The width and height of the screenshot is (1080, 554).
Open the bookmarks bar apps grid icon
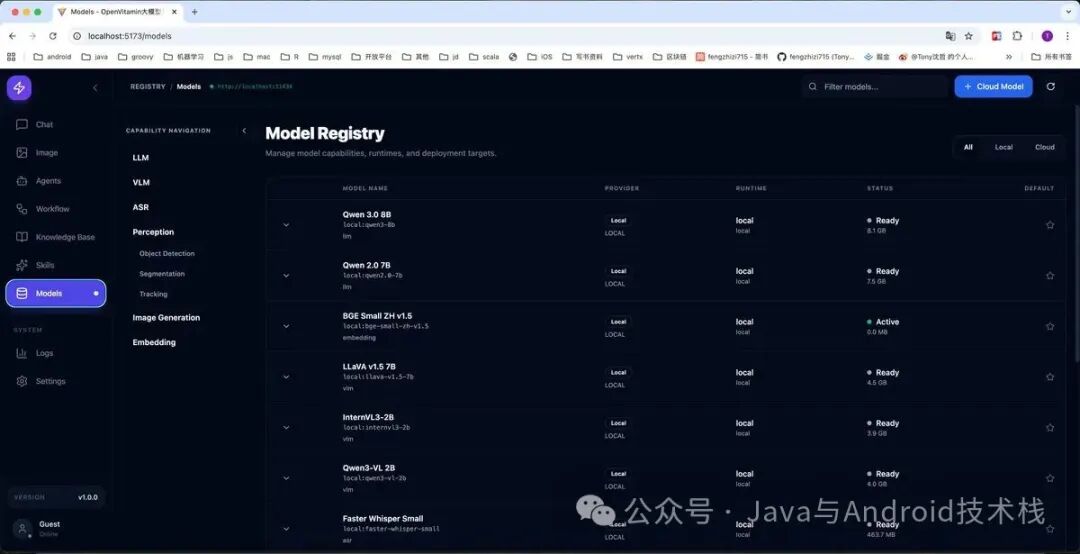pos(11,57)
